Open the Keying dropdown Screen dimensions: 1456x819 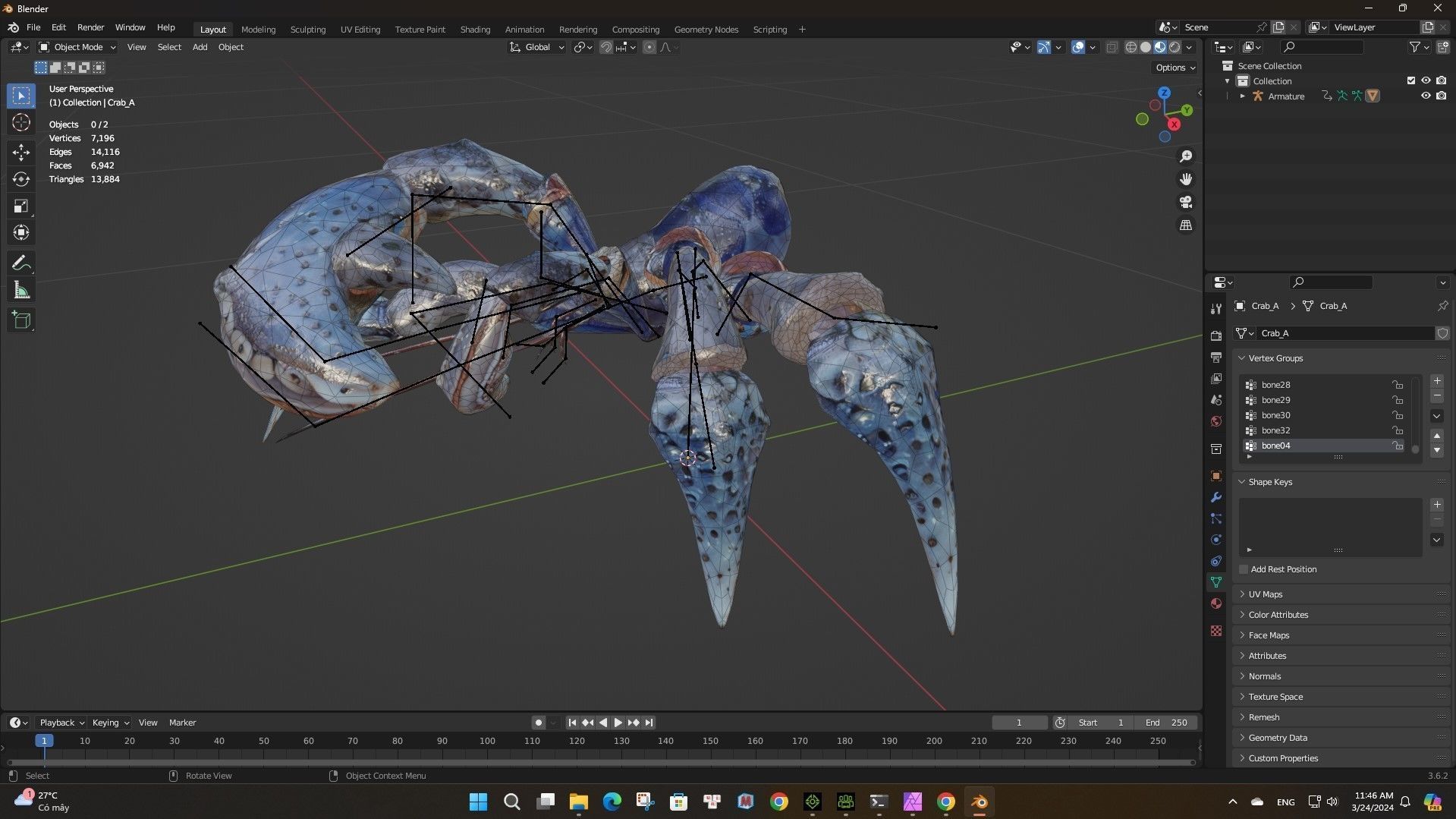pyautogui.click(x=110, y=723)
